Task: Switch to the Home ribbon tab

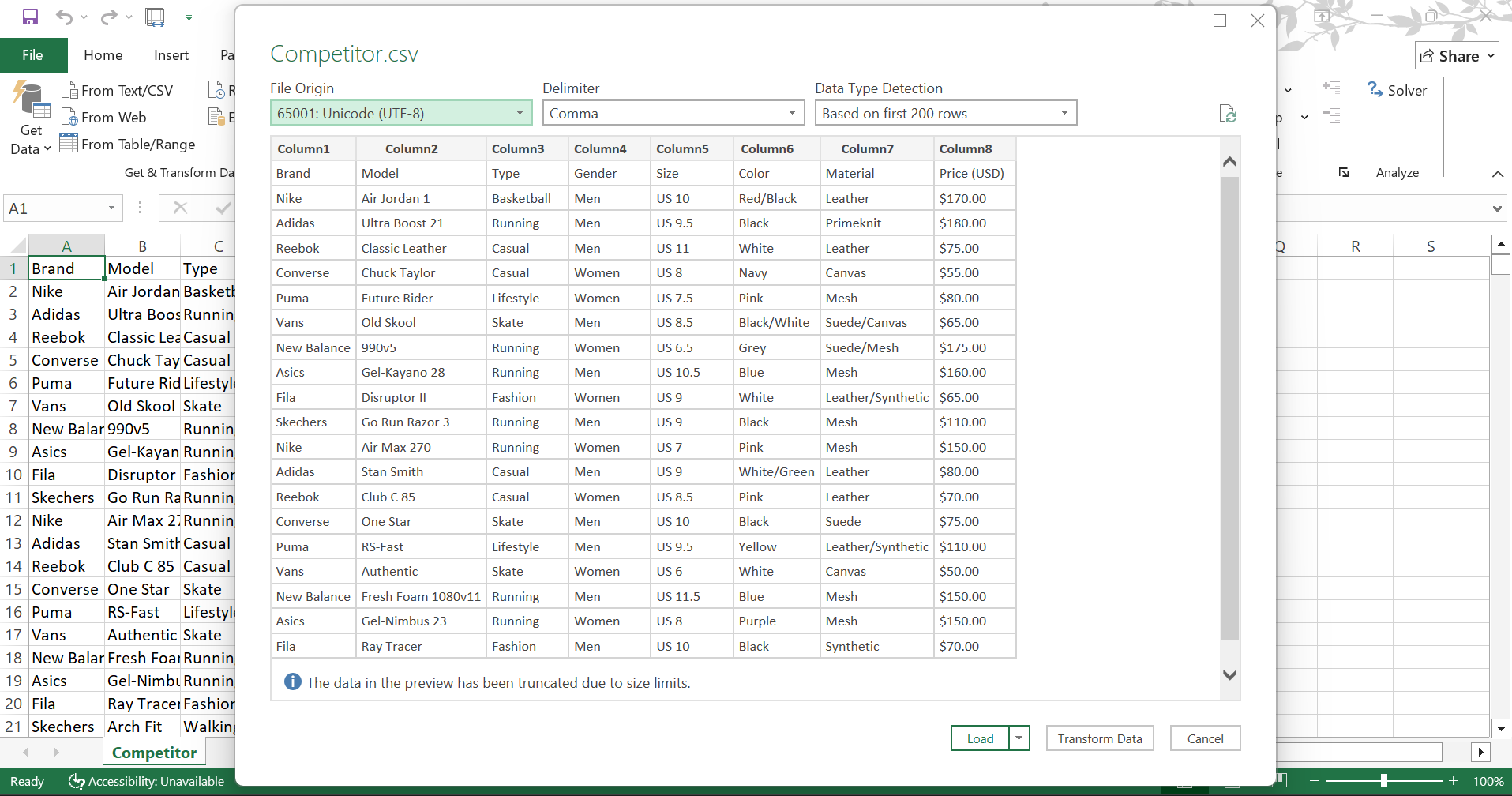Action: 103,55
